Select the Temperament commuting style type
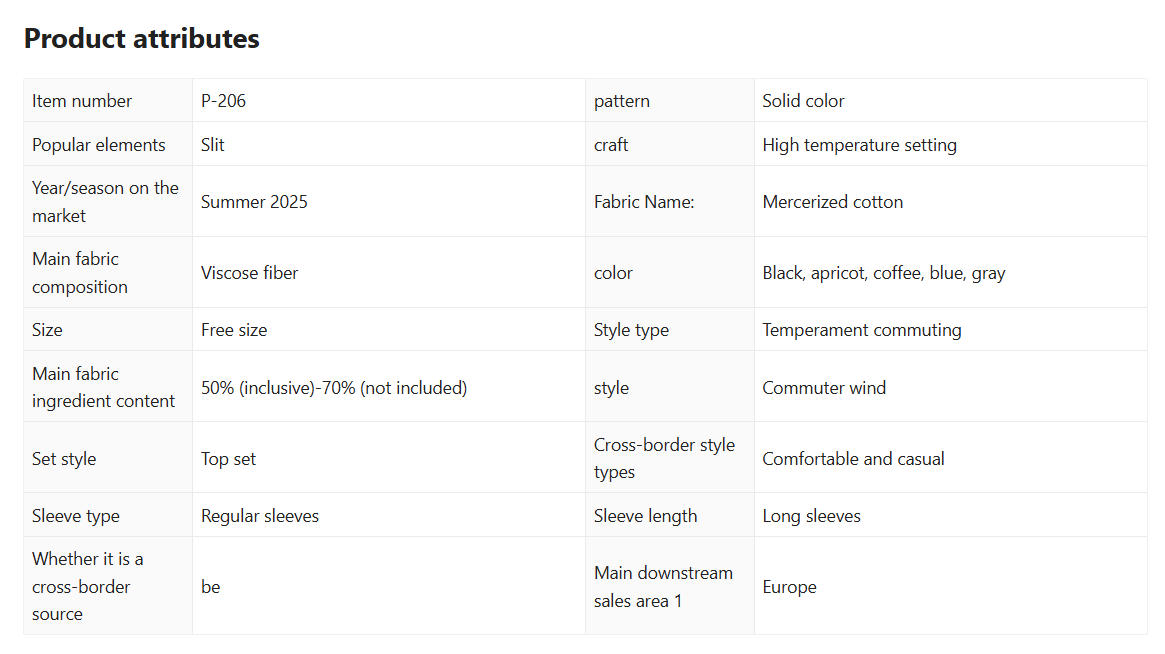The width and height of the screenshot is (1165, 654). [861, 330]
